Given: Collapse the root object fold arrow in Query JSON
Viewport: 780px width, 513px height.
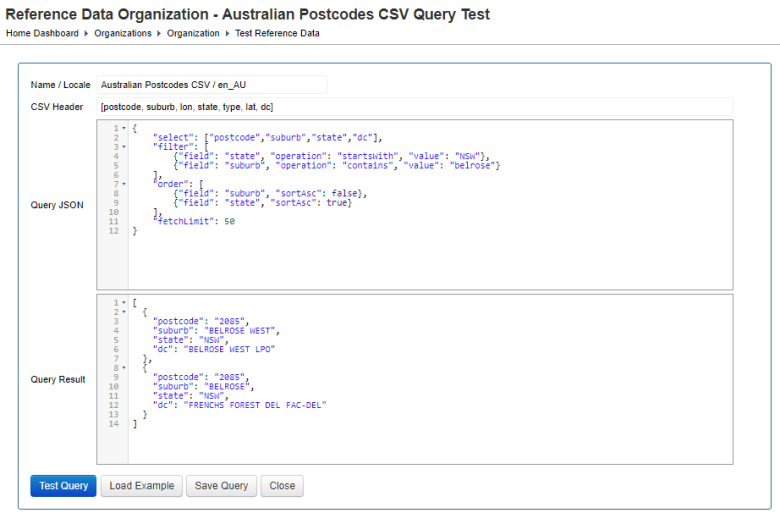Looking at the screenshot, I should 124,128.
